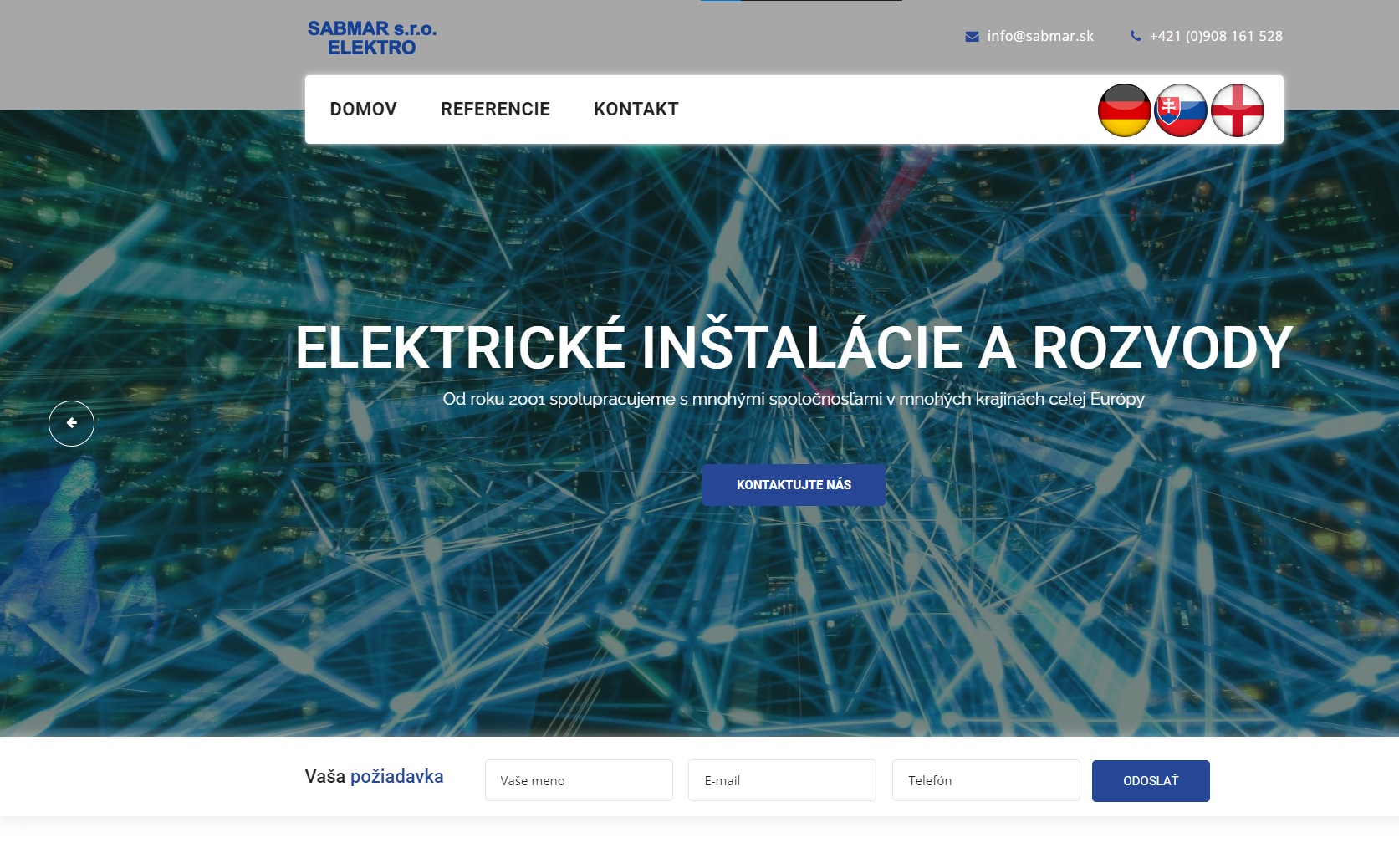
Task: Go to REFERENCIE page
Action: click(495, 110)
